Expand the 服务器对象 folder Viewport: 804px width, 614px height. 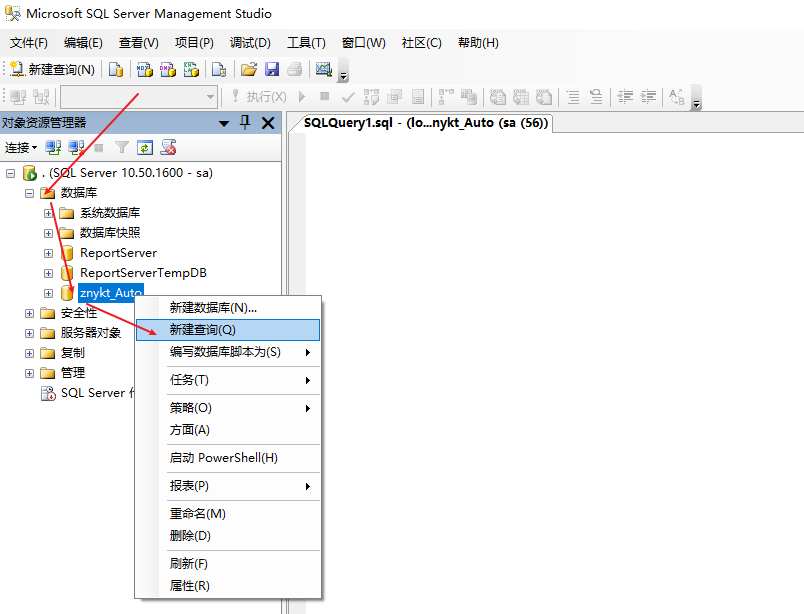pos(29,333)
